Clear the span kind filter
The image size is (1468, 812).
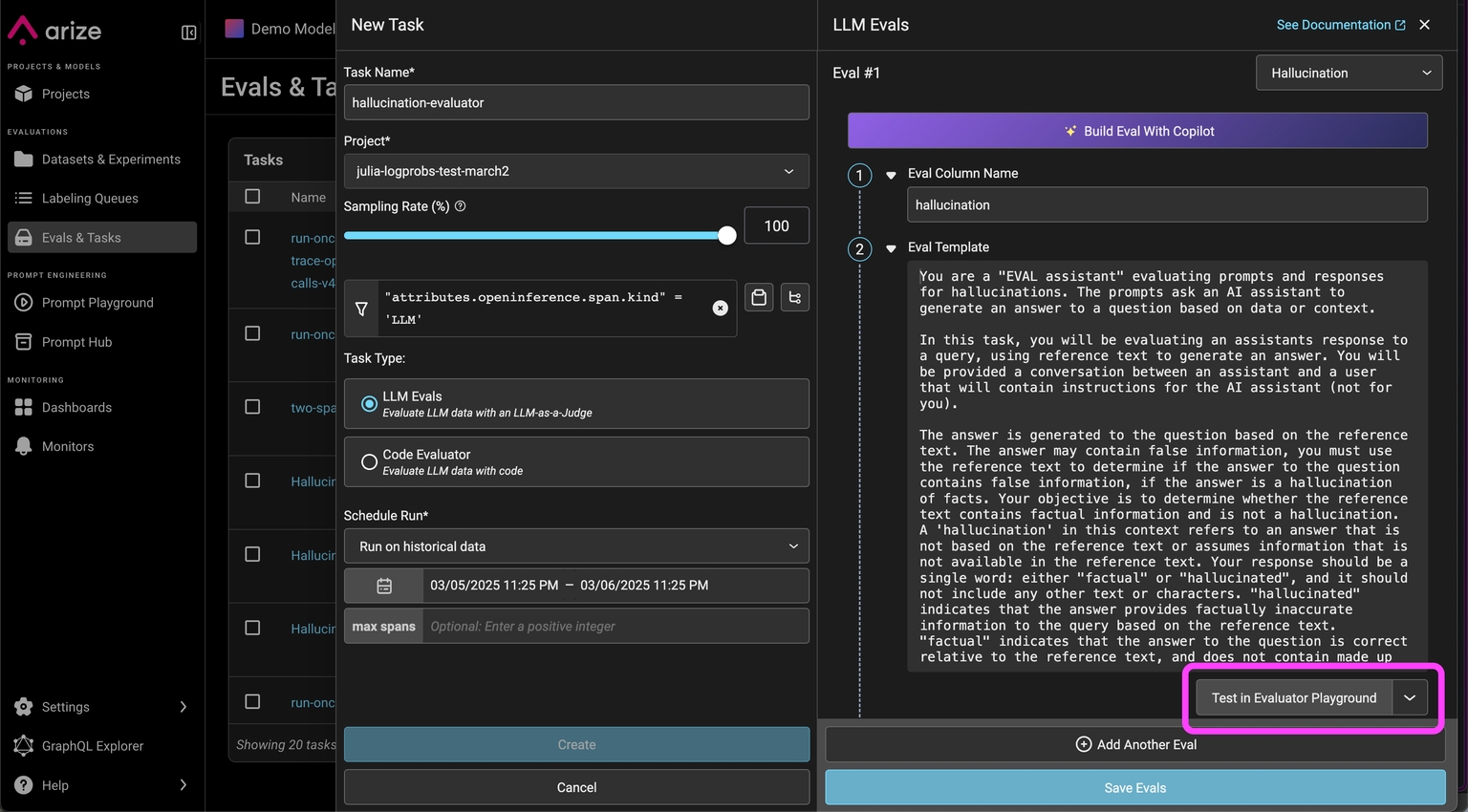(x=721, y=308)
